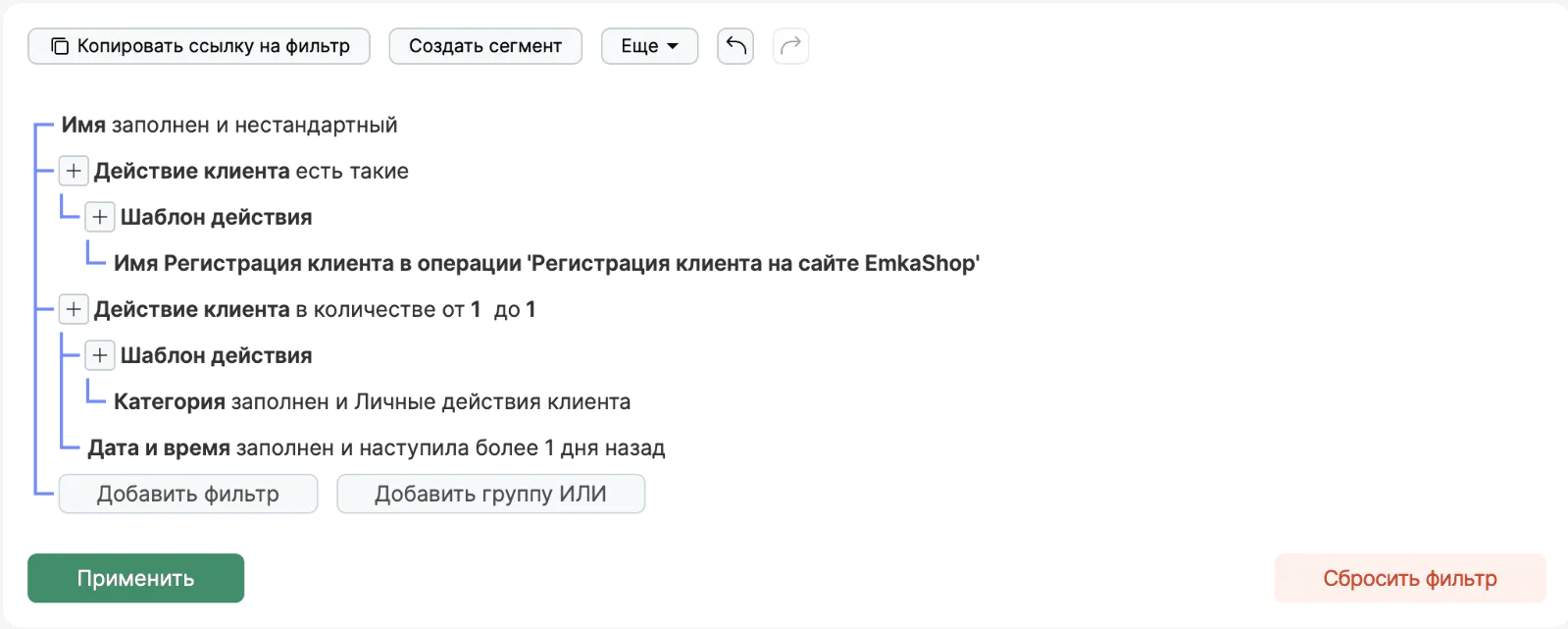The height and width of the screenshot is (629, 1568).
Task: Open the 'Еще' dropdown chevron
Action: [x=673, y=45]
